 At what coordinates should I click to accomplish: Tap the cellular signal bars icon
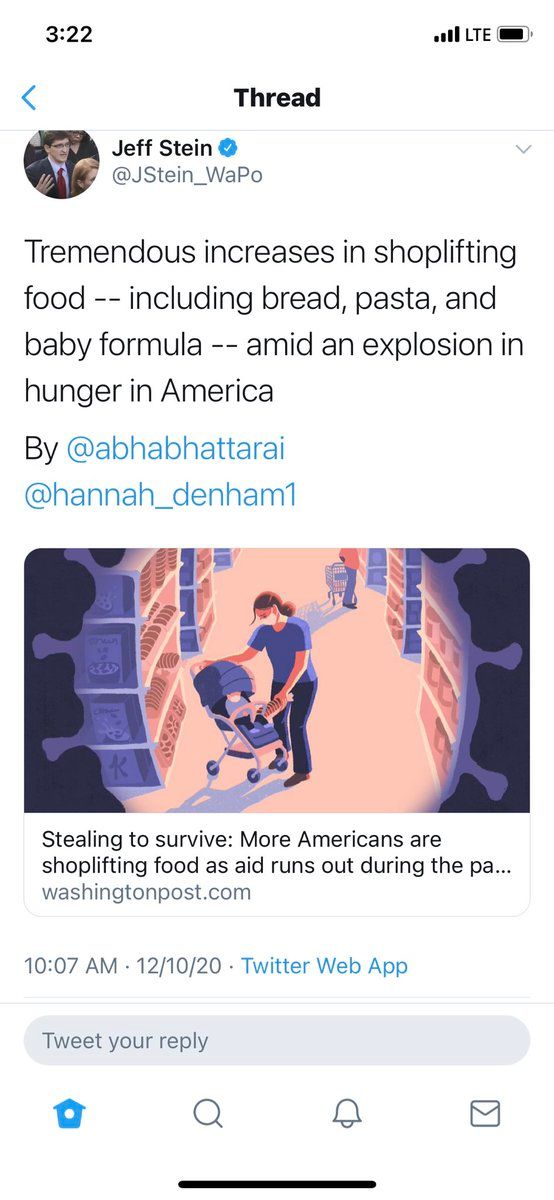pyautogui.click(x=446, y=35)
